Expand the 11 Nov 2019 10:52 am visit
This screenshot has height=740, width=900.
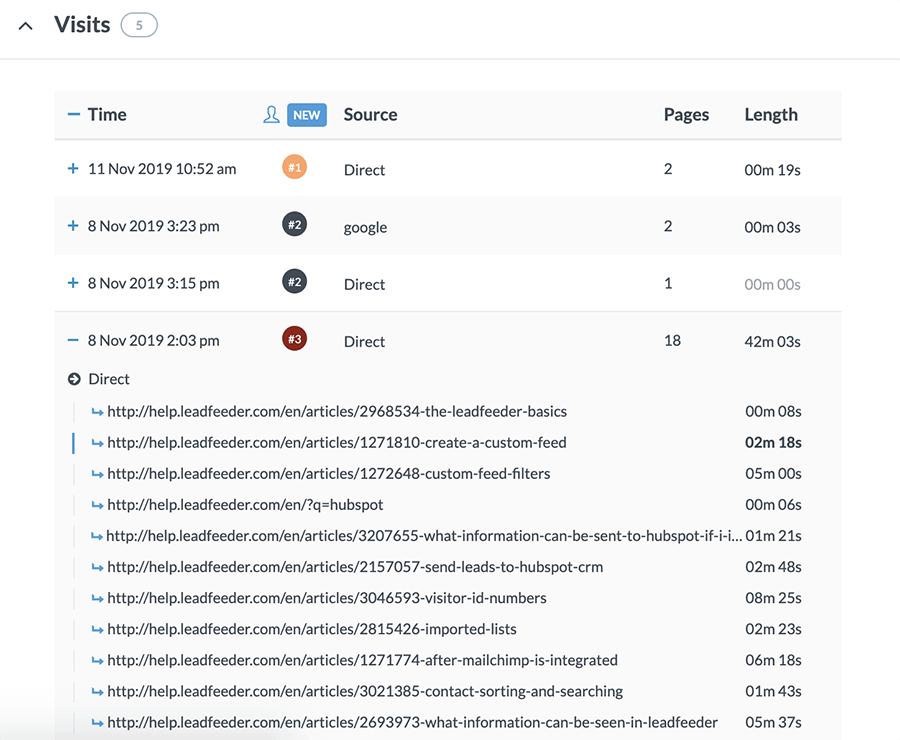pos(73,168)
